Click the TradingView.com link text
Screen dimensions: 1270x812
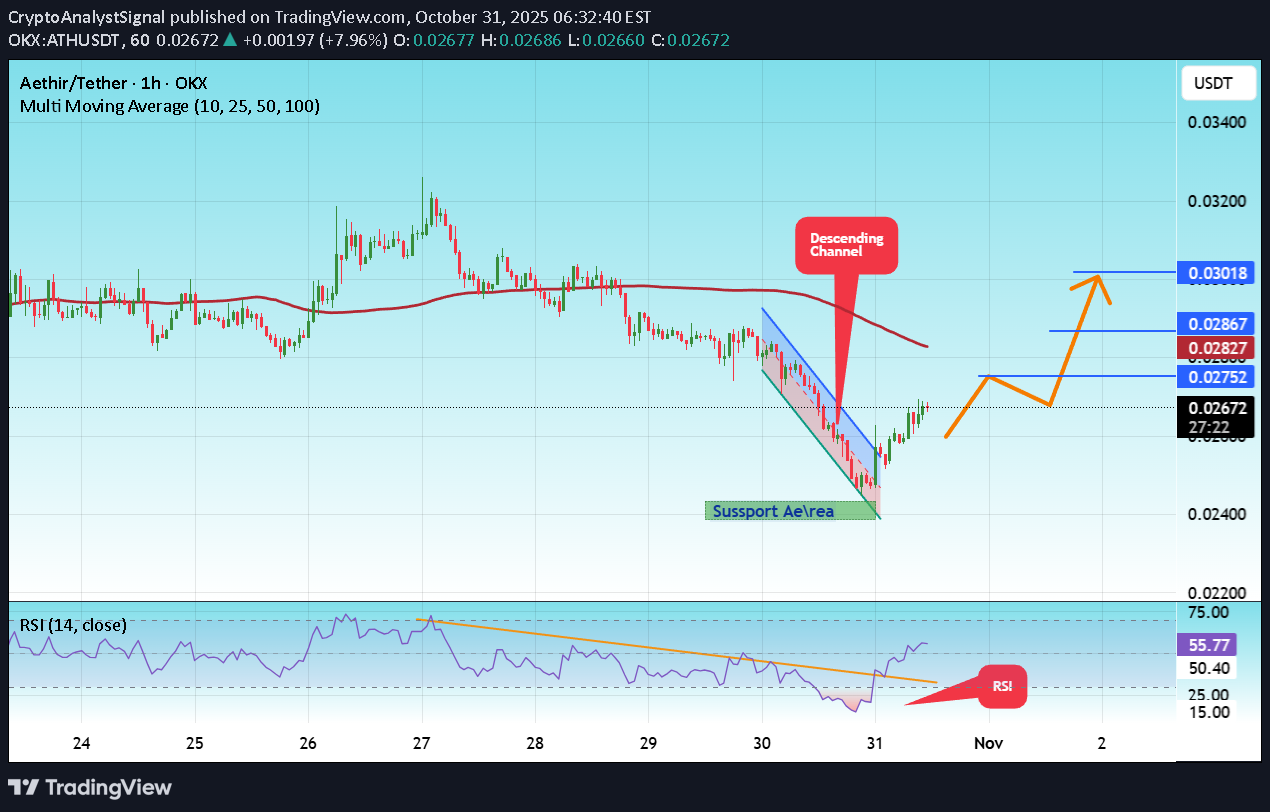point(338,16)
